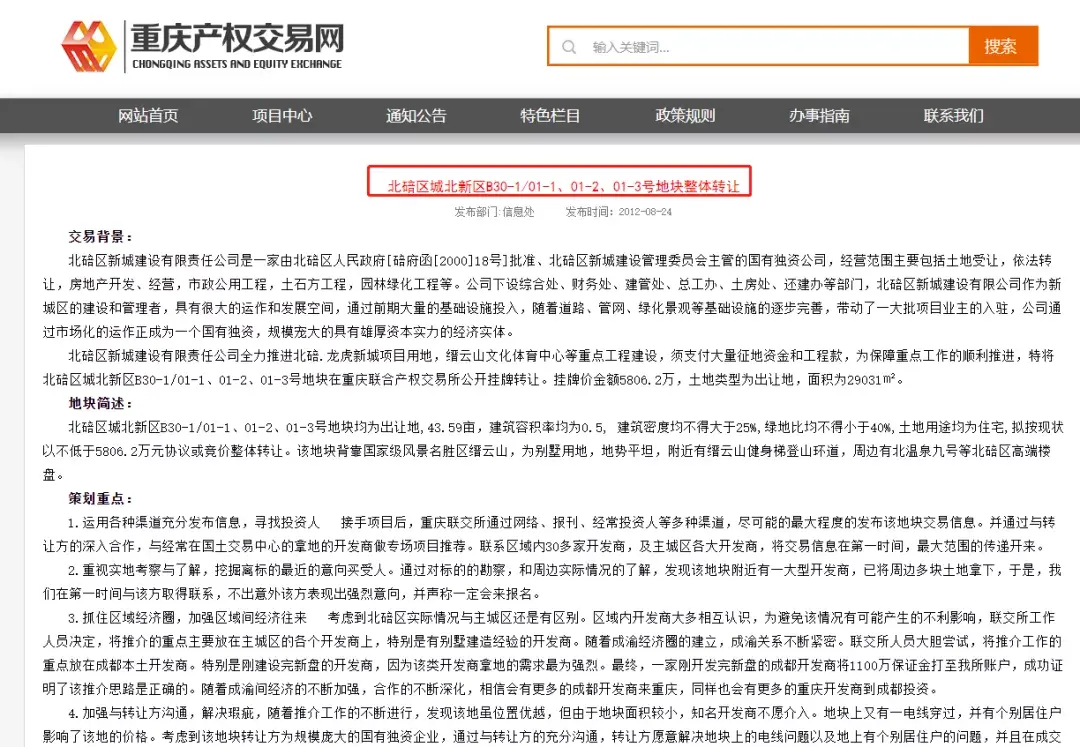Click the 策划重点 heading

tap(101, 498)
